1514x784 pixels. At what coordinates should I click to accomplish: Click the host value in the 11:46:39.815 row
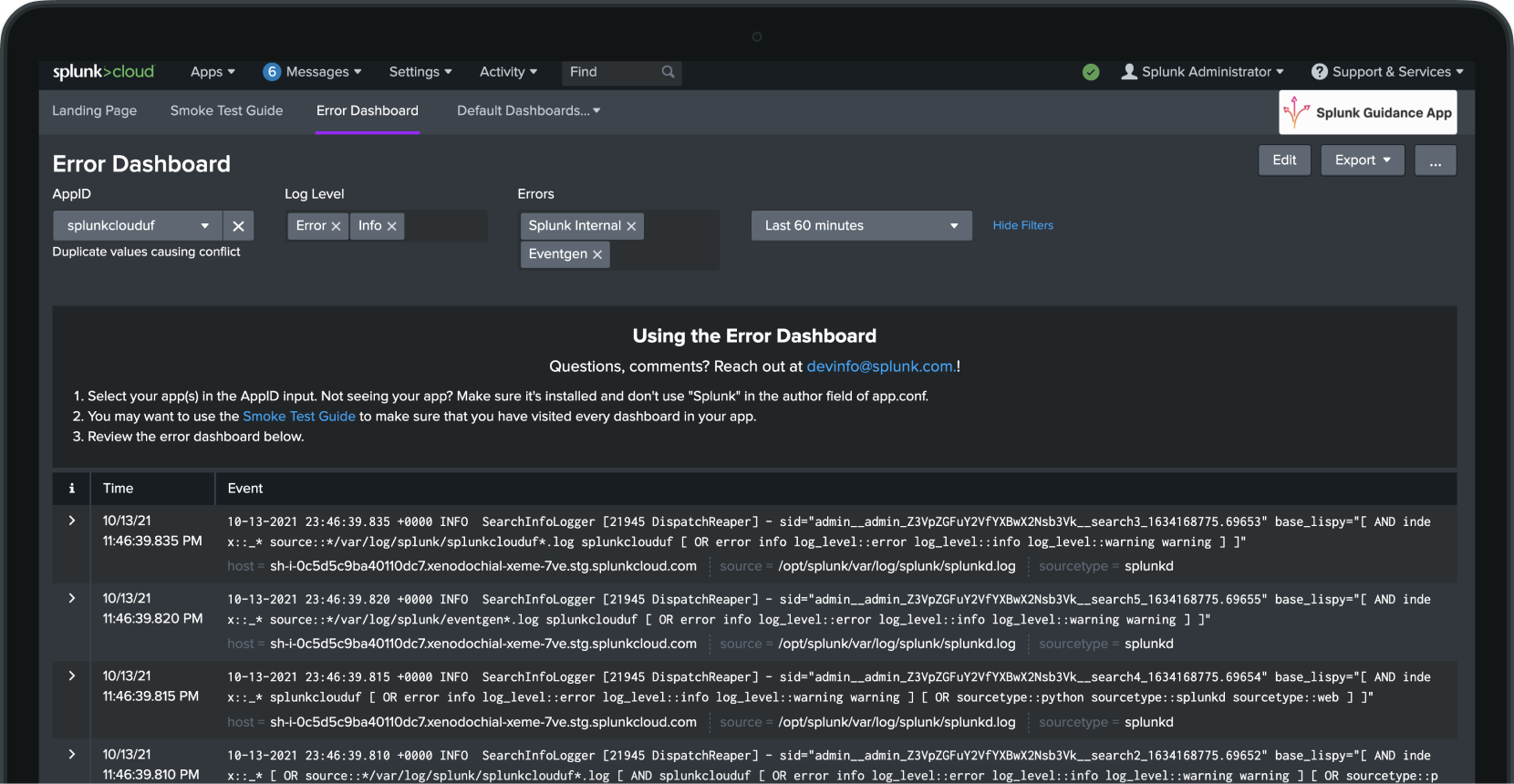tap(483, 722)
